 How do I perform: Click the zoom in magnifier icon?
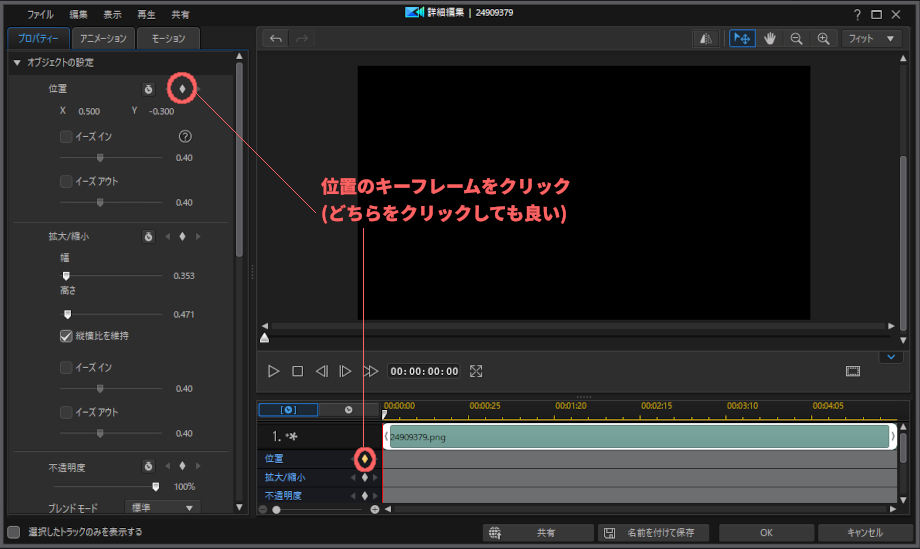[x=824, y=39]
